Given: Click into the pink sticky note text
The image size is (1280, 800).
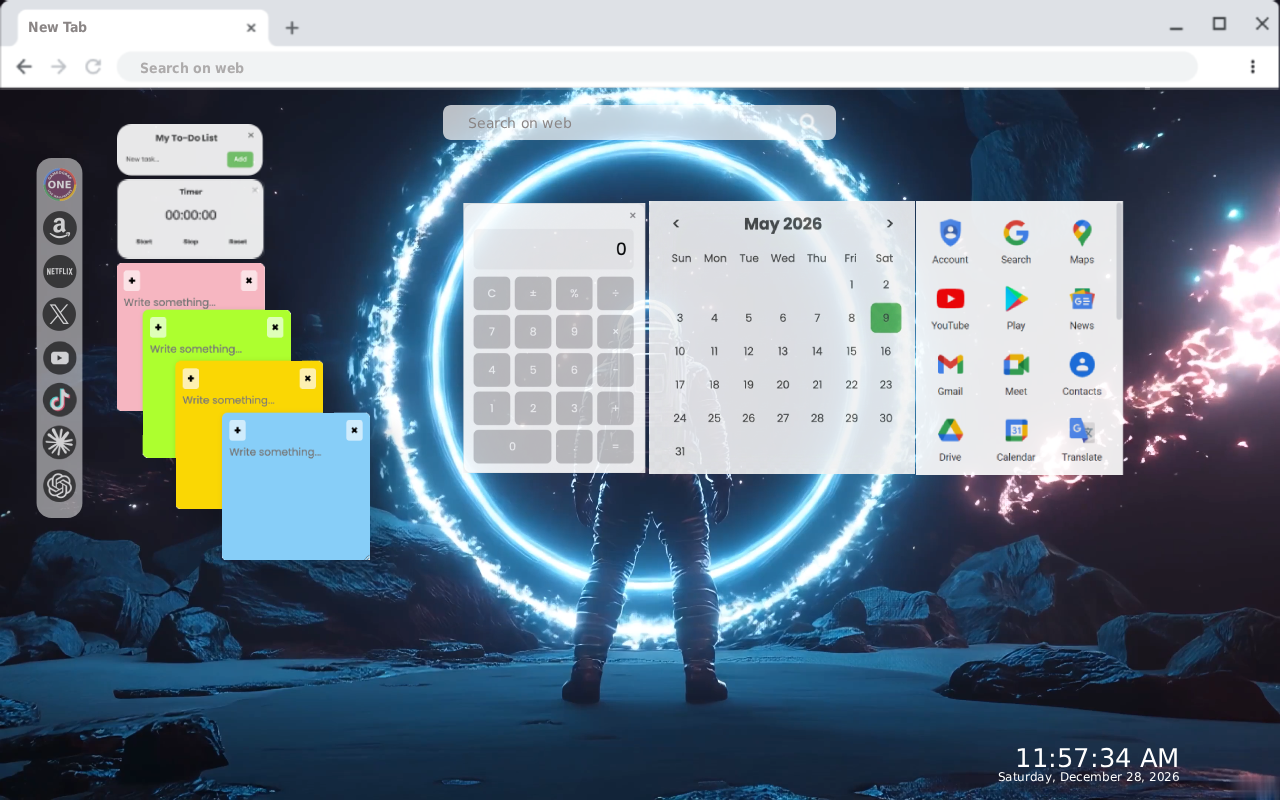Looking at the screenshot, I should point(170,302).
